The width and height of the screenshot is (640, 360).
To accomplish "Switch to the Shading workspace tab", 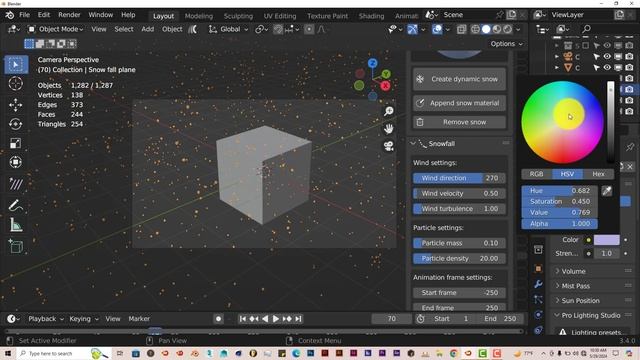I will click(371, 16).
